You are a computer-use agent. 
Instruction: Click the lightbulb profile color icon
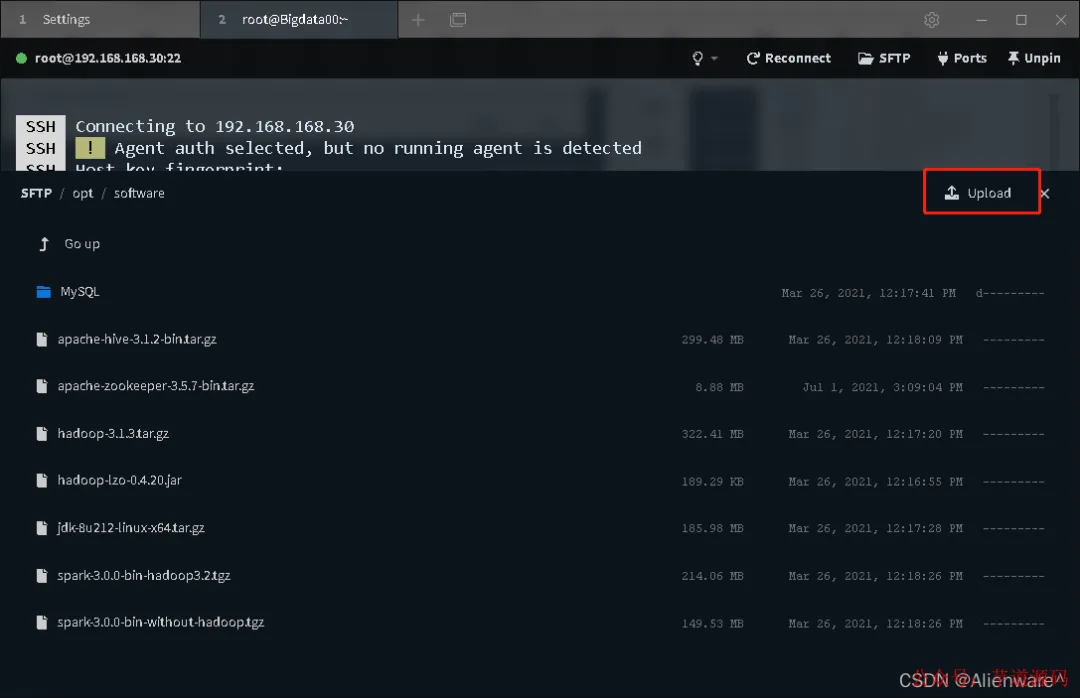click(697, 59)
